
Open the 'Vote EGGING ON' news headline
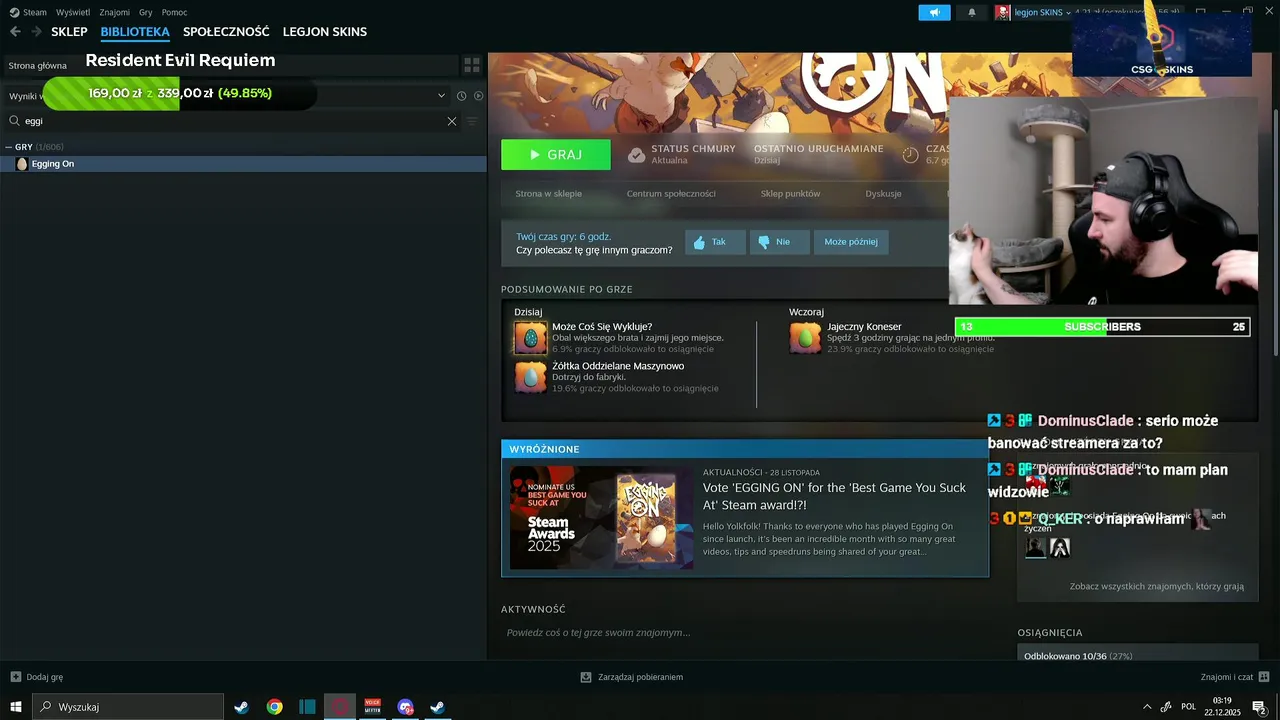tap(834, 497)
